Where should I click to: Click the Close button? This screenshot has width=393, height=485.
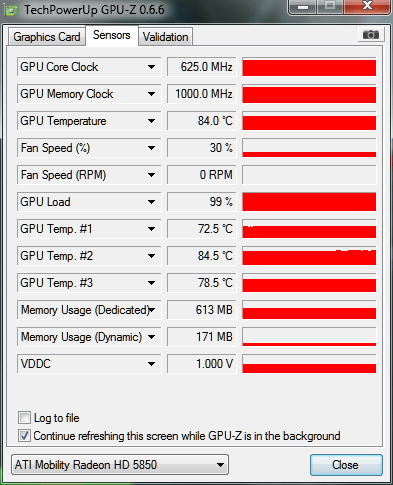[346, 465]
